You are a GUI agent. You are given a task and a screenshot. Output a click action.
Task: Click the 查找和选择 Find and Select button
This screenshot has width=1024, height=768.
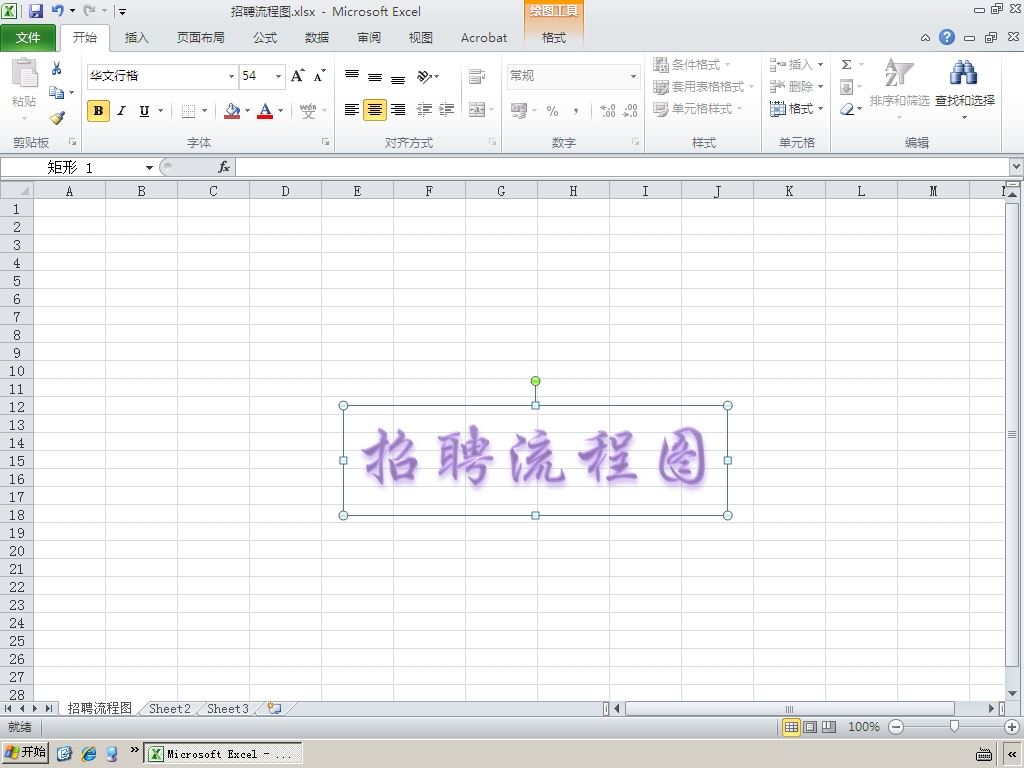[965, 89]
